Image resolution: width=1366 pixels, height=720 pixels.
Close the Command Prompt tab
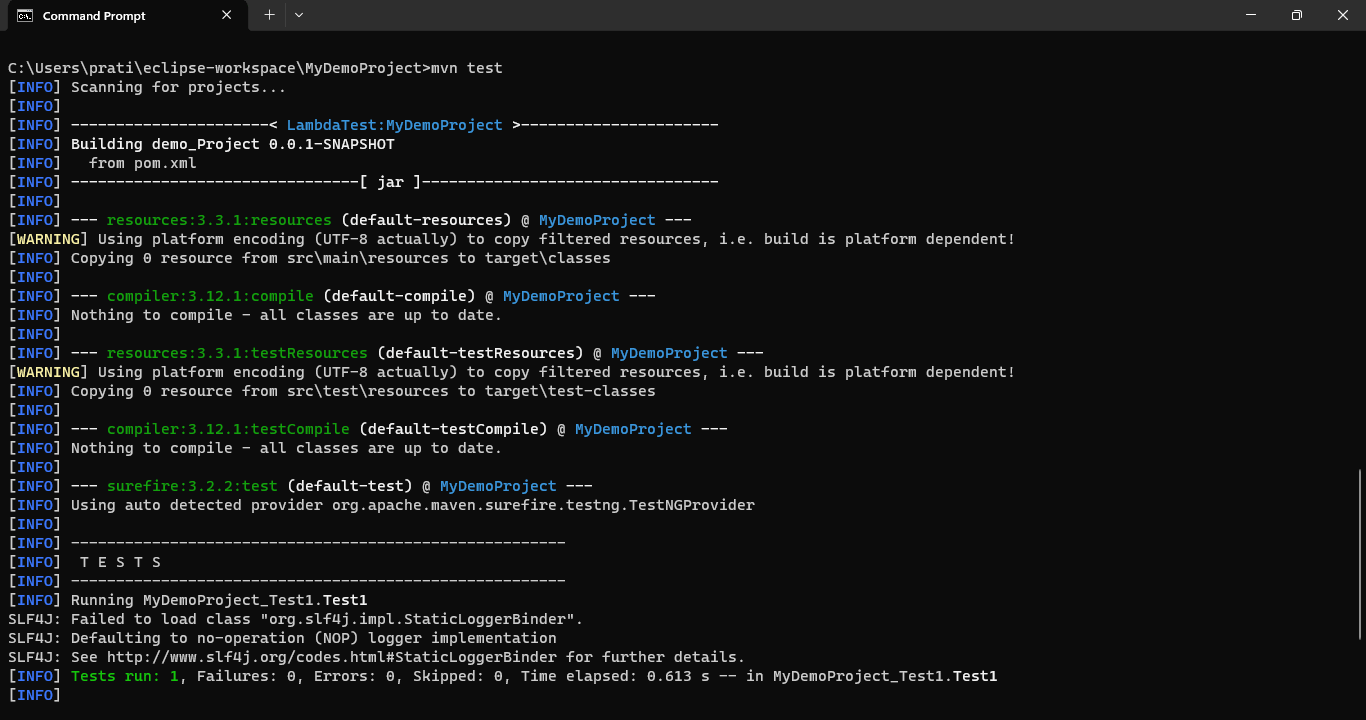pyautogui.click(x=227, y=15)
